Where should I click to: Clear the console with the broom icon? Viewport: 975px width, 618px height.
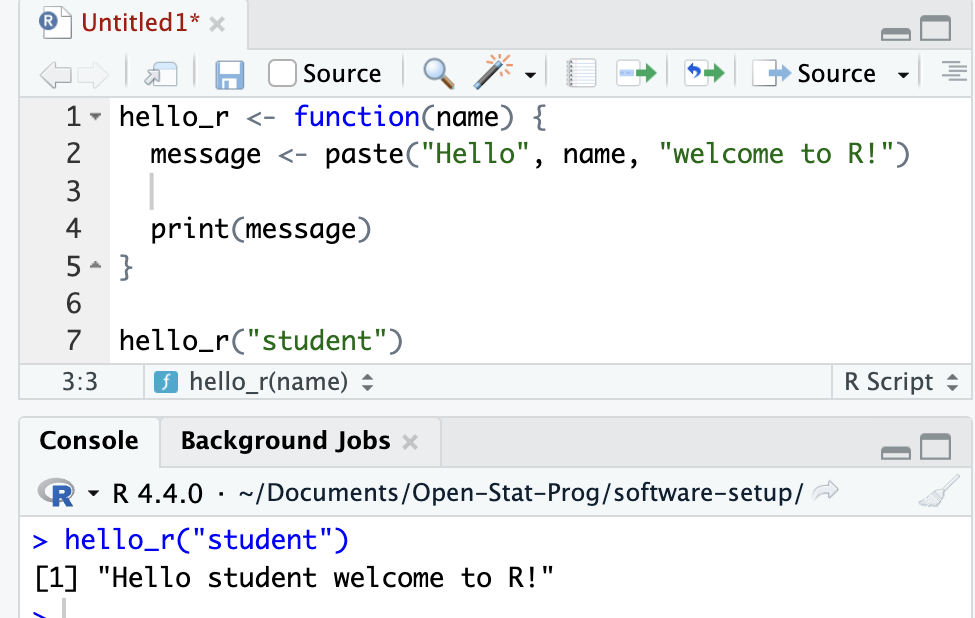[937, 493]
